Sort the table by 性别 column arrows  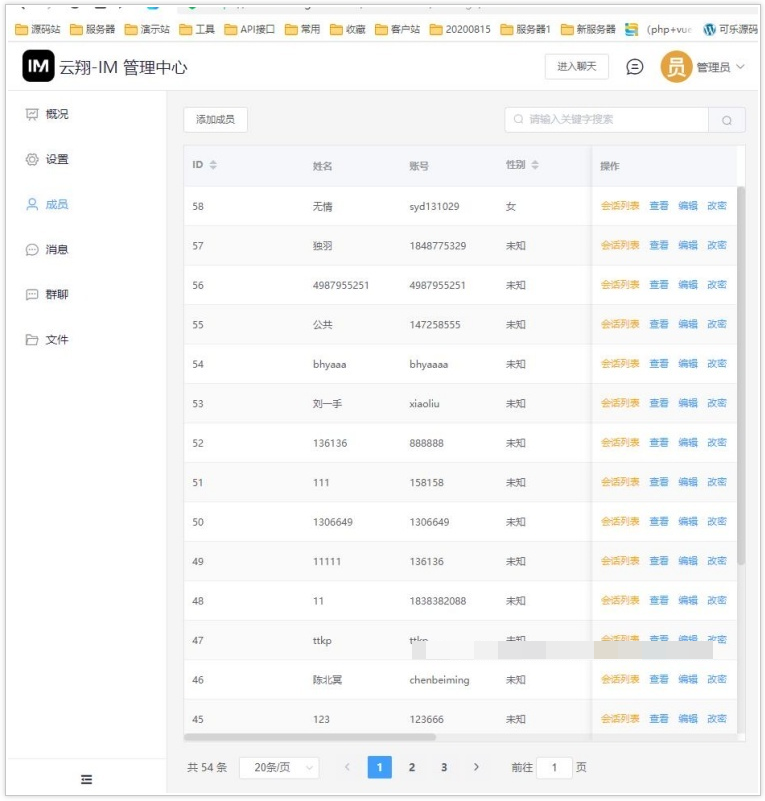click(535, 165)
